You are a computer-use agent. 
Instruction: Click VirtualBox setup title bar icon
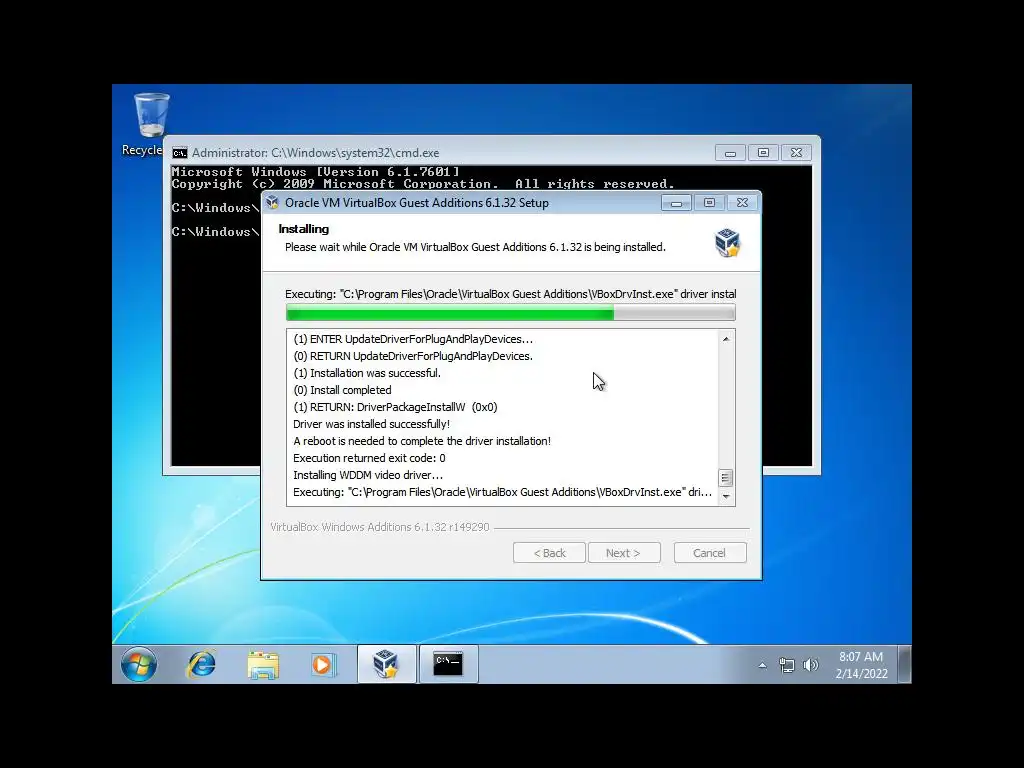coord(273,202)
